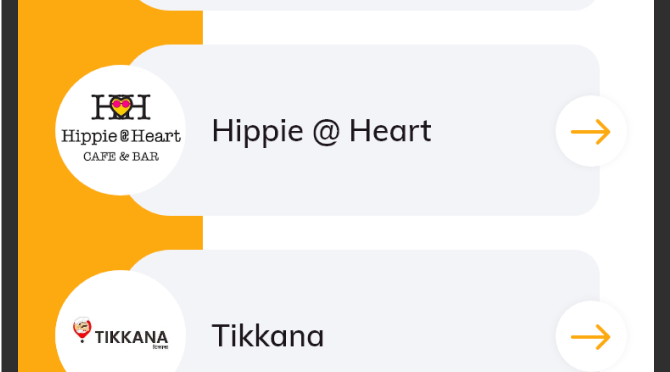Select the Tikkana restaurant name

pos(268,336)
